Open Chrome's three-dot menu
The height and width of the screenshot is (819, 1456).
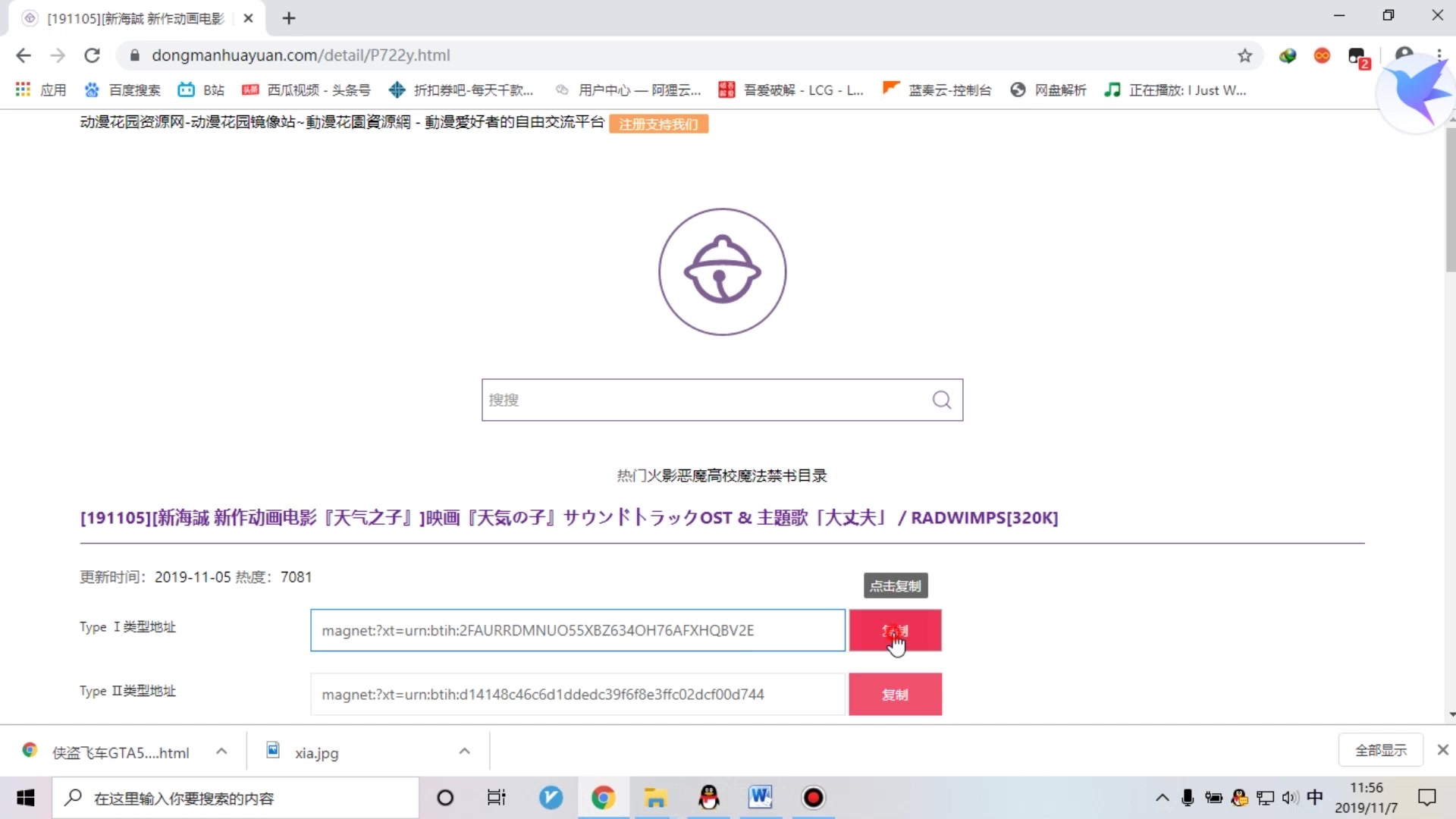coord(1439,55)
